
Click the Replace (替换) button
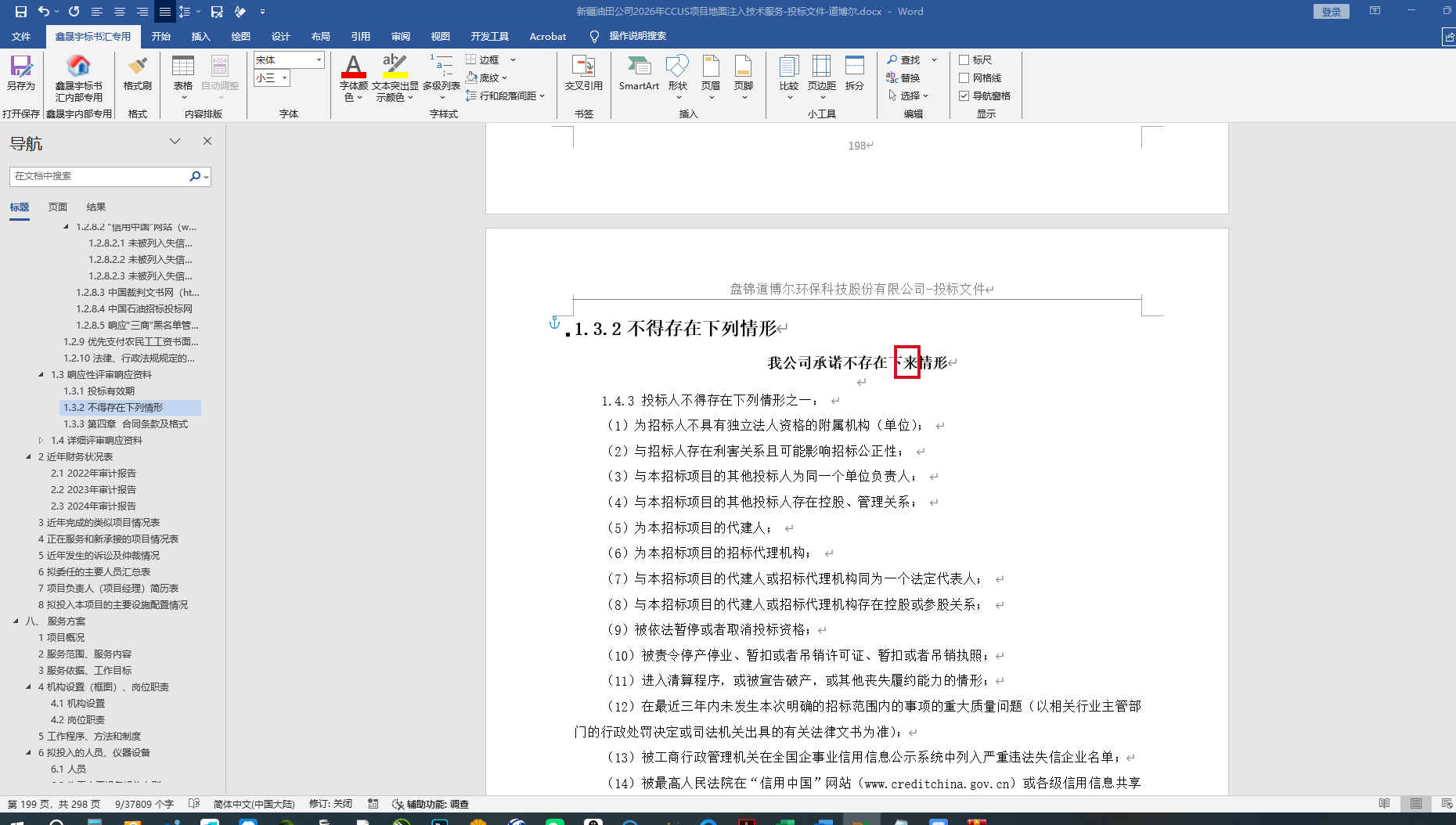(903, 78)
